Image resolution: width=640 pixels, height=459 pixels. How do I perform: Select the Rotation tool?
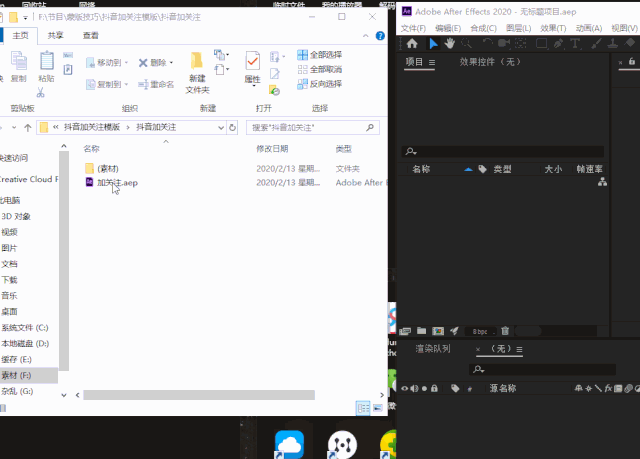coord(487,43)
